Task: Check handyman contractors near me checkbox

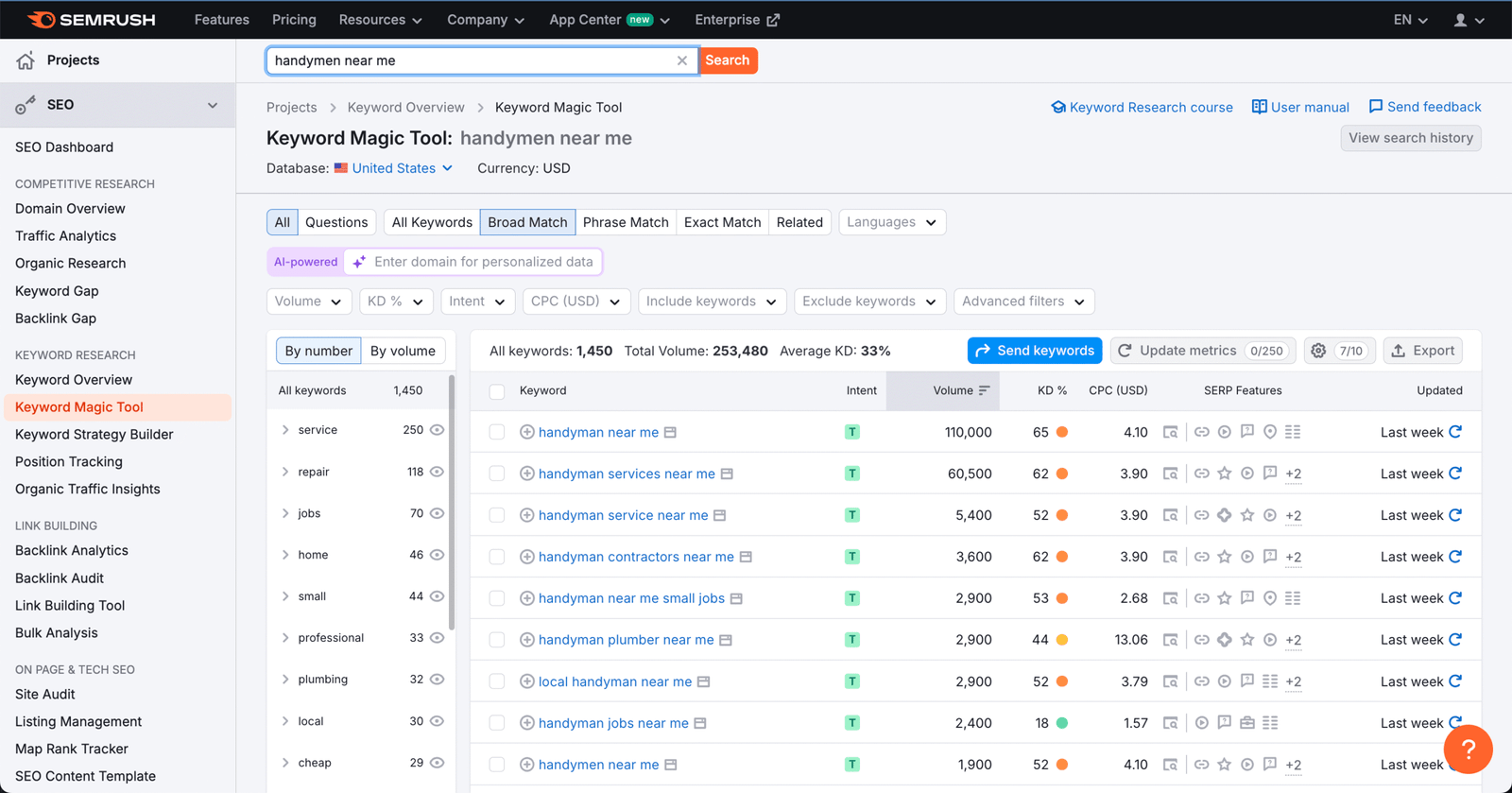Action: click(497, 557)
